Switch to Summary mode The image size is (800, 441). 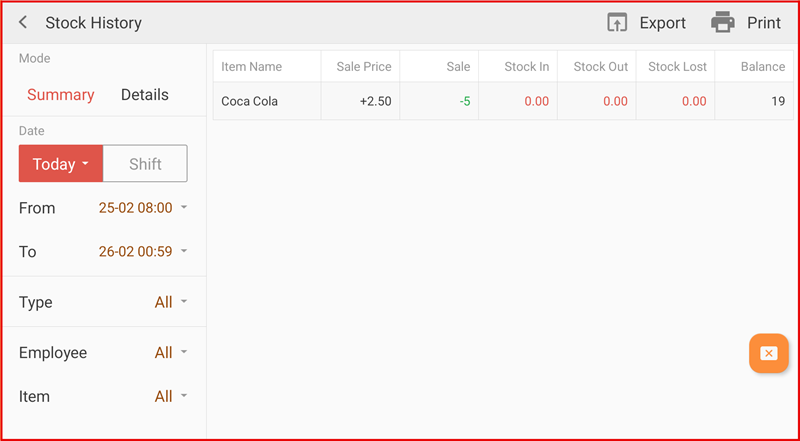pyautogui.click(x=60, y=95)
